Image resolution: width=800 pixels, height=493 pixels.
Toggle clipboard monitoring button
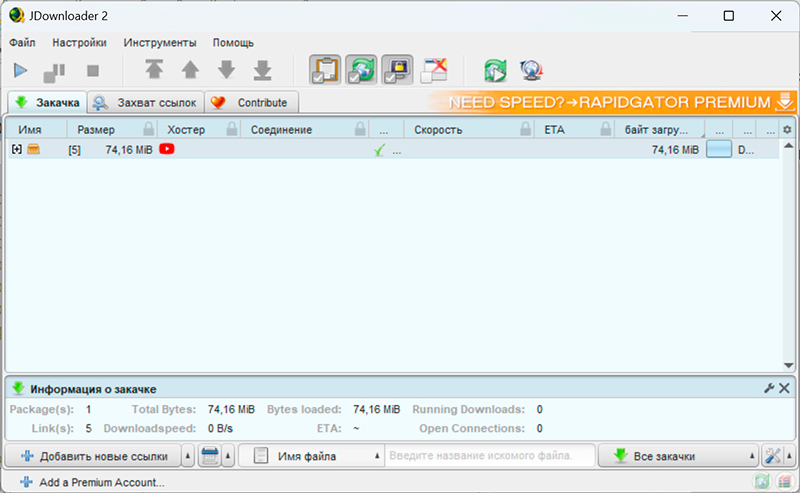[325, 70]
